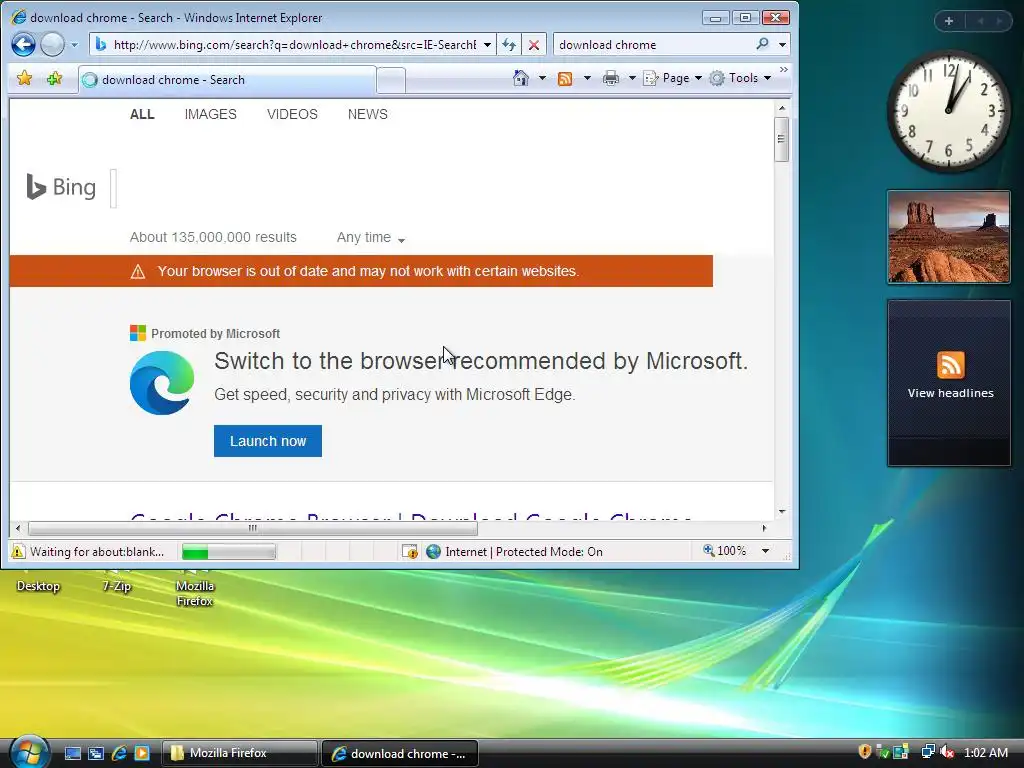
Task: Click 'View headlines' in feed gadget
Action: [950, 393]
